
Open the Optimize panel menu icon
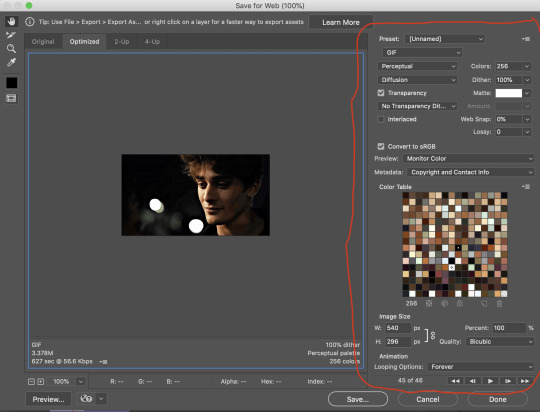point(526,39)
